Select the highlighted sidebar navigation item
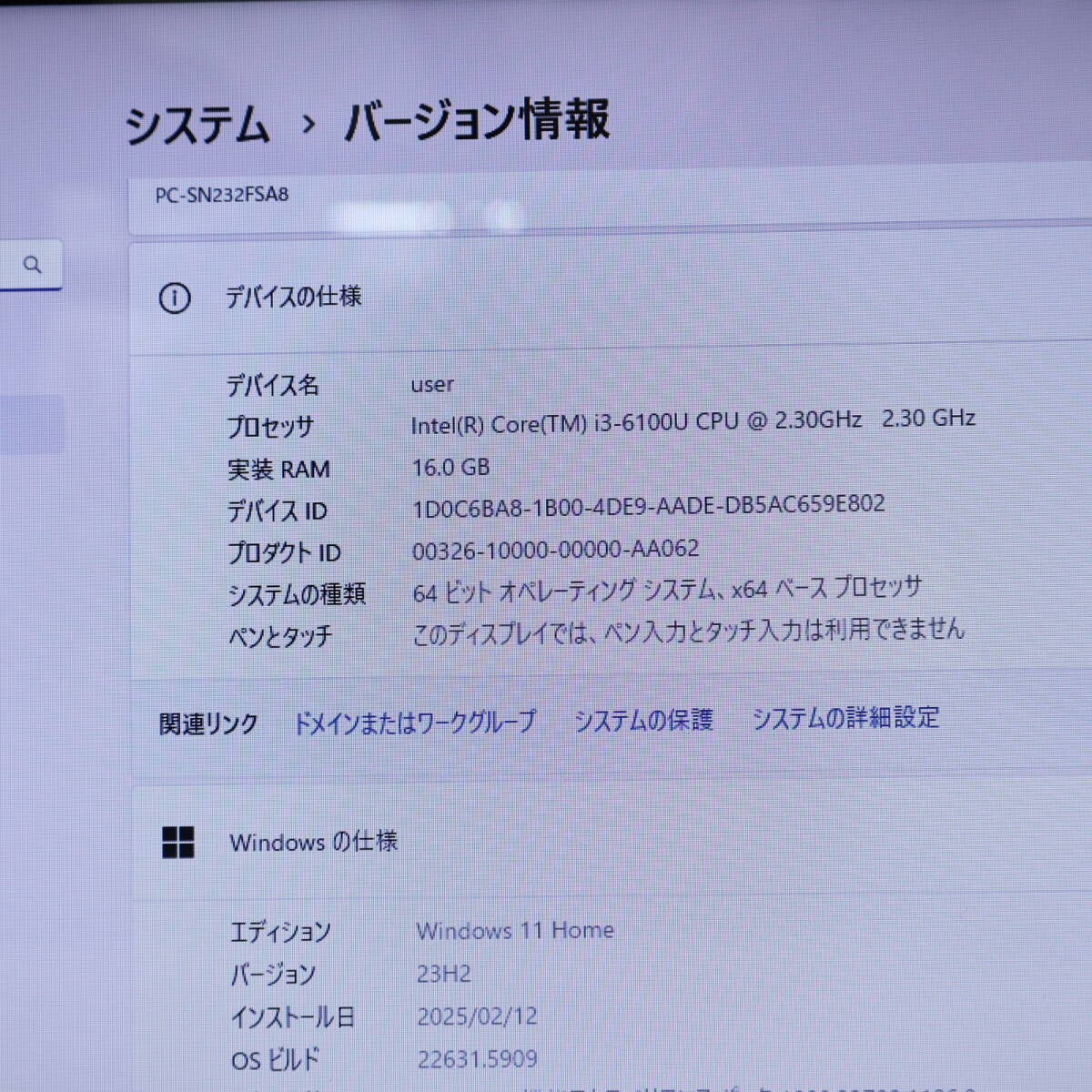The width and height of the screenshot is (1092, 1092). point(32,424)
